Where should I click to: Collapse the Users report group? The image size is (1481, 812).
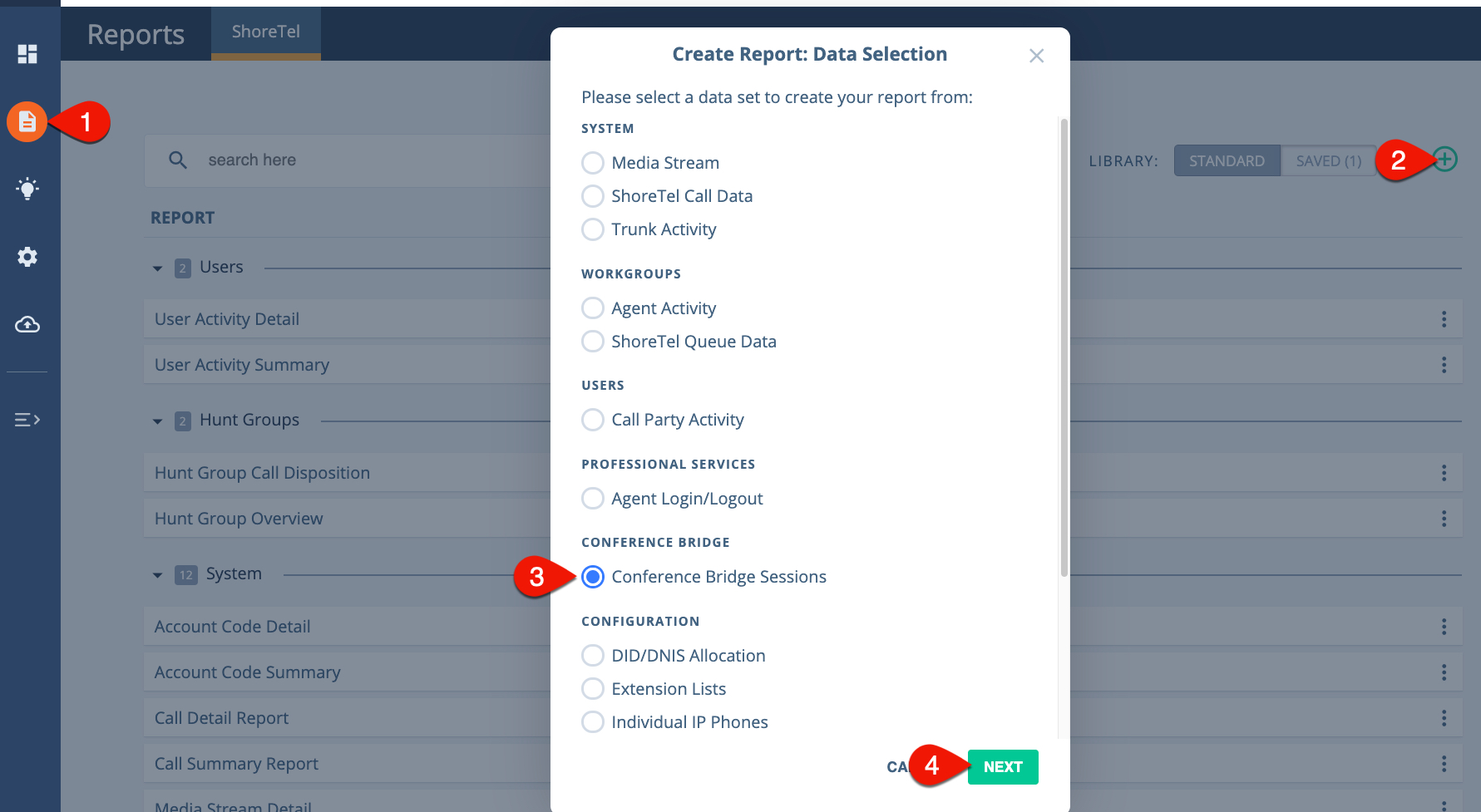157,268
